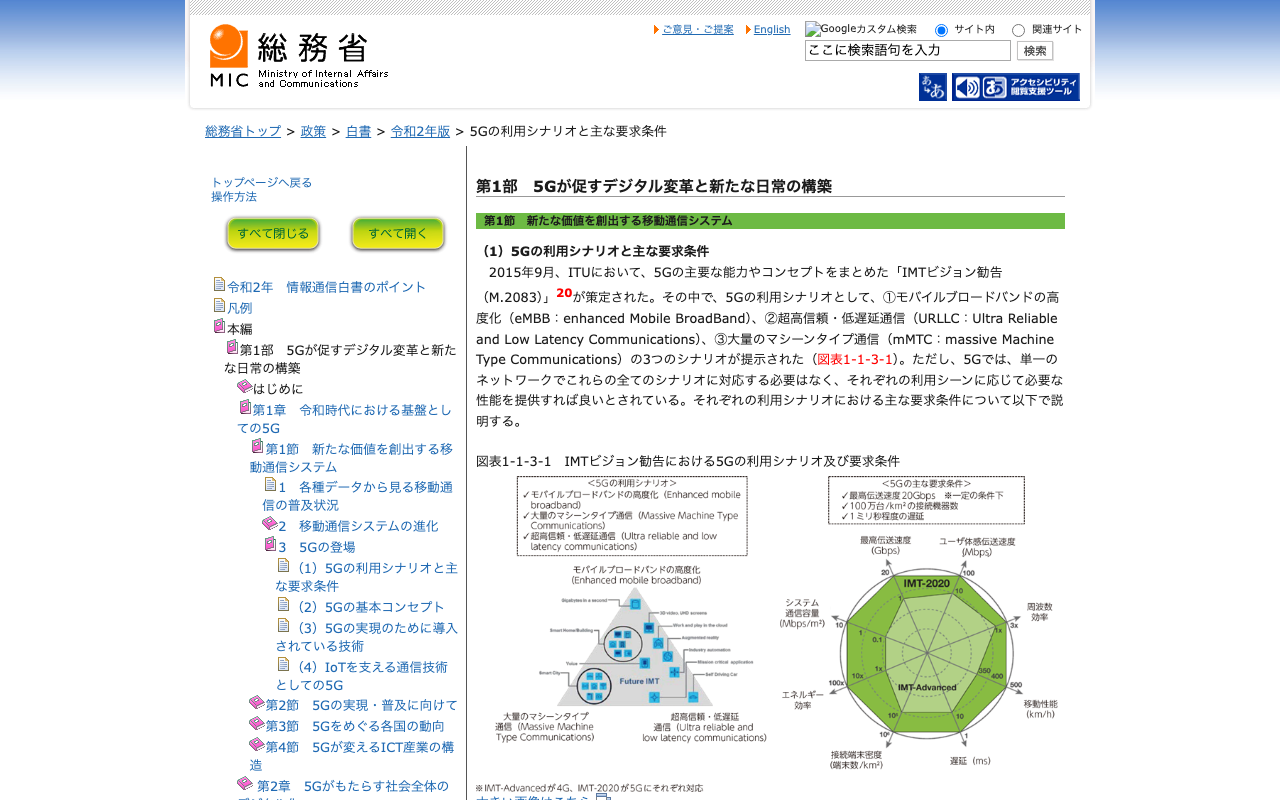
Task: Click the MIC ministry logo
Action: tap(299, 56)
